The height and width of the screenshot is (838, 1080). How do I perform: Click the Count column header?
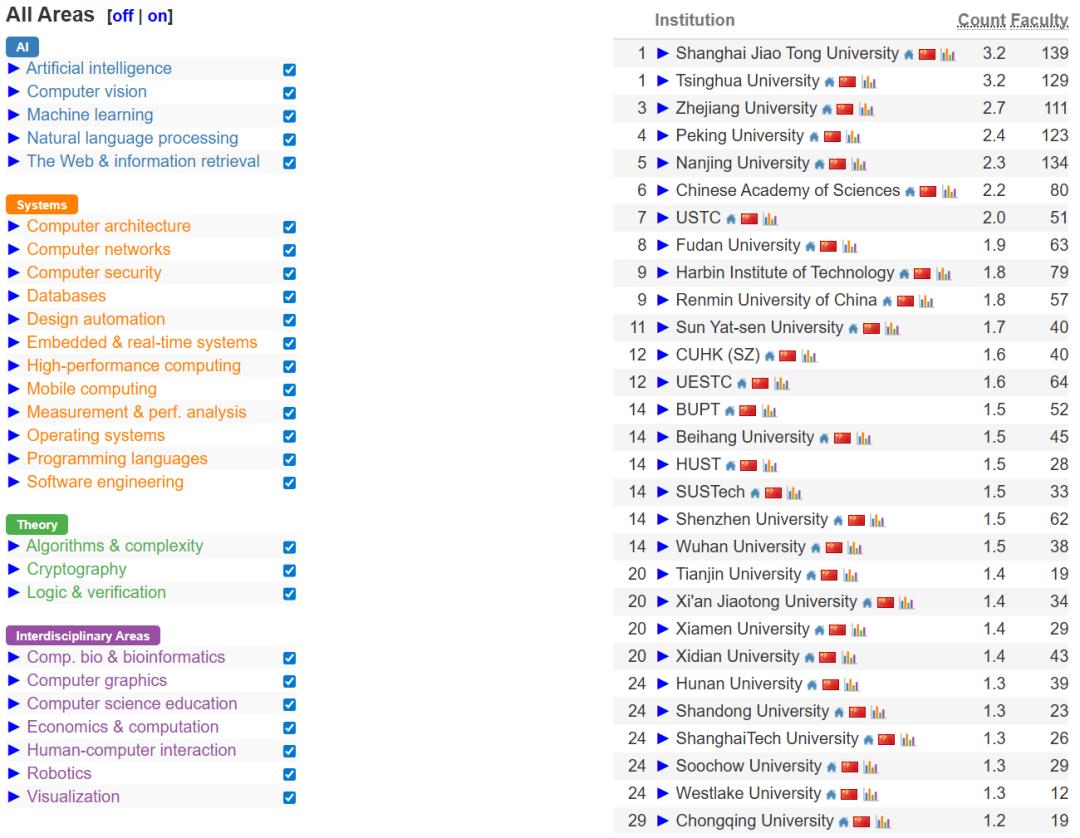pos(981,21)
